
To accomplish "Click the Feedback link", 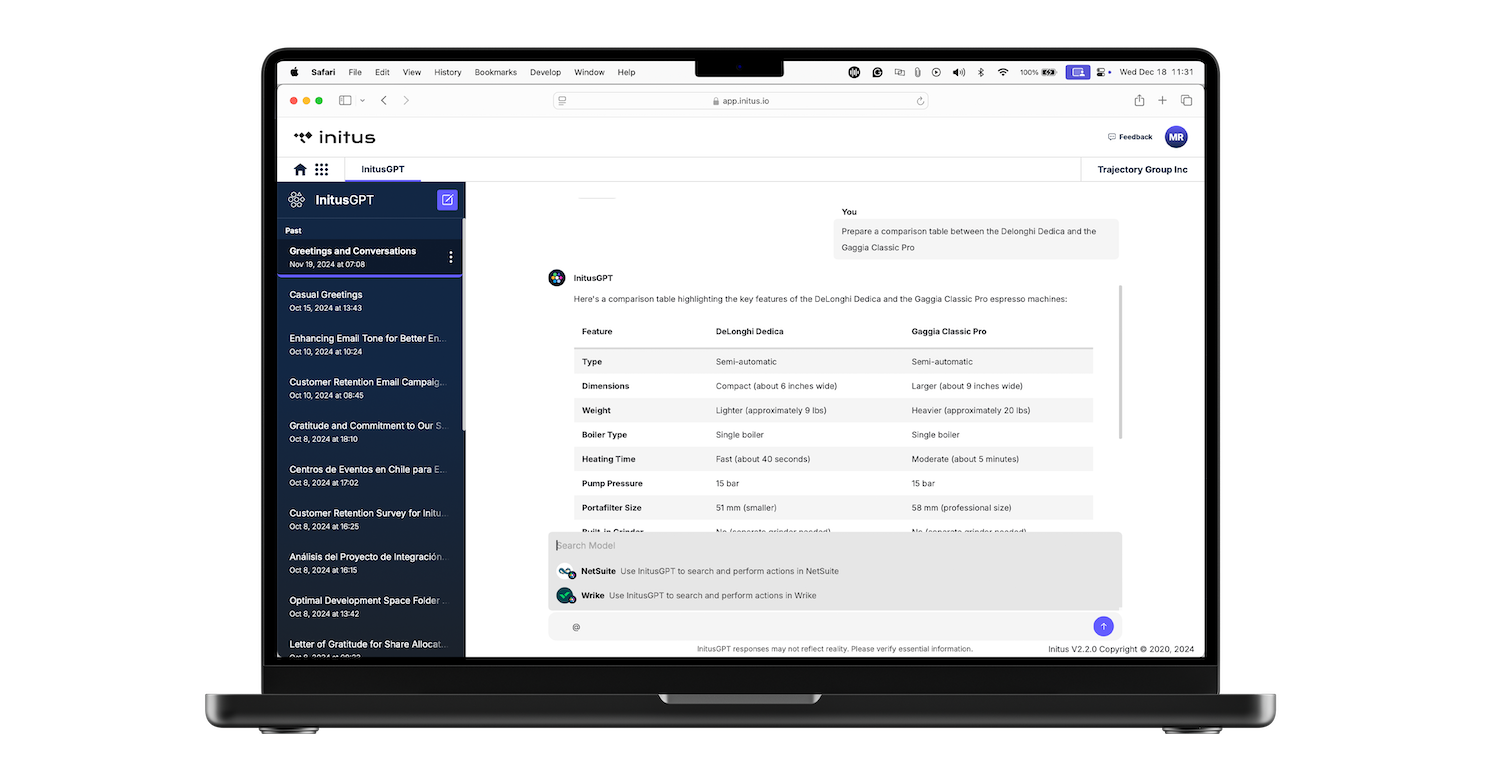I will click(x=1130, y=137).
